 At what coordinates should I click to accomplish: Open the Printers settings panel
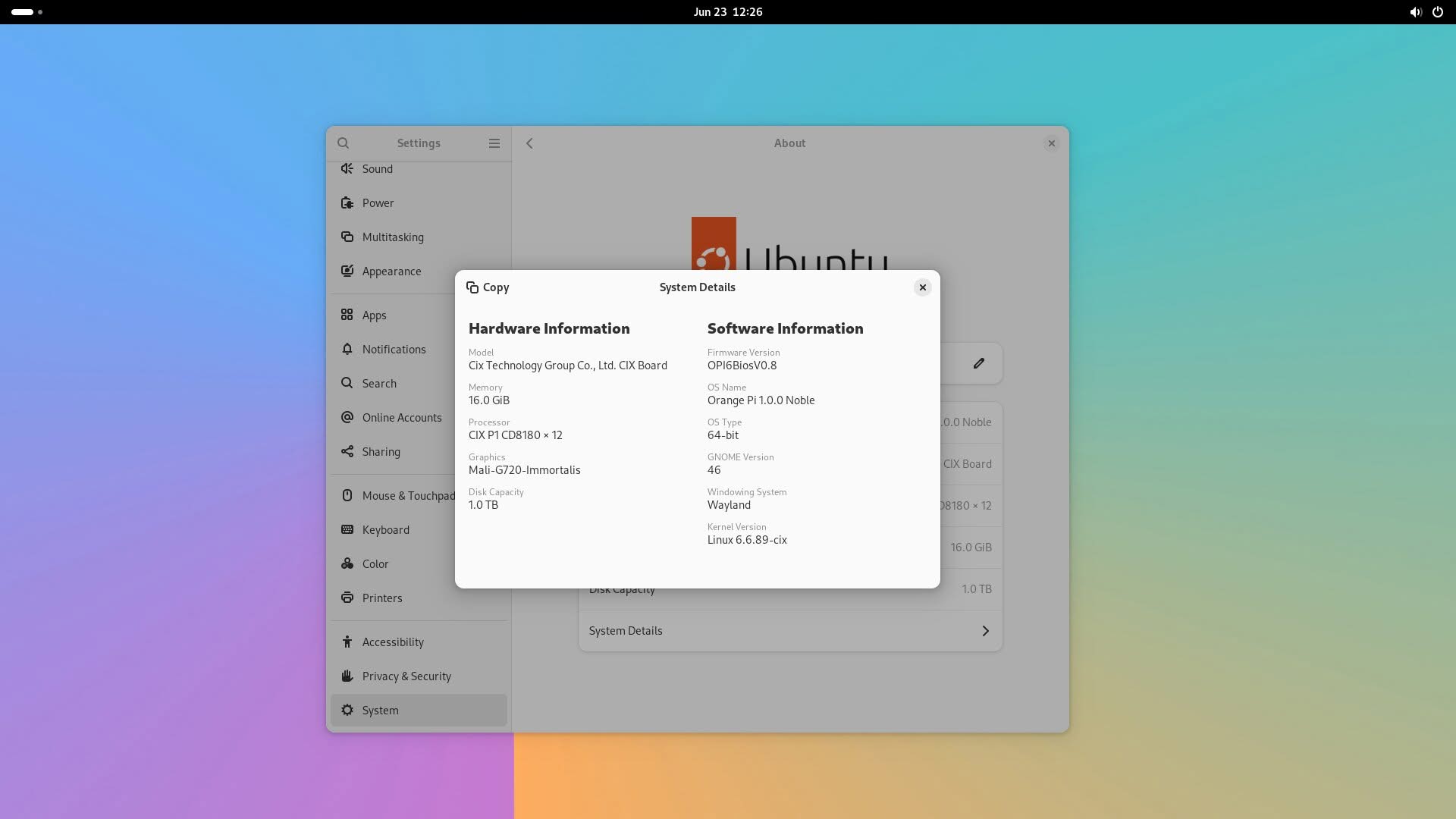tap(419, 598)
